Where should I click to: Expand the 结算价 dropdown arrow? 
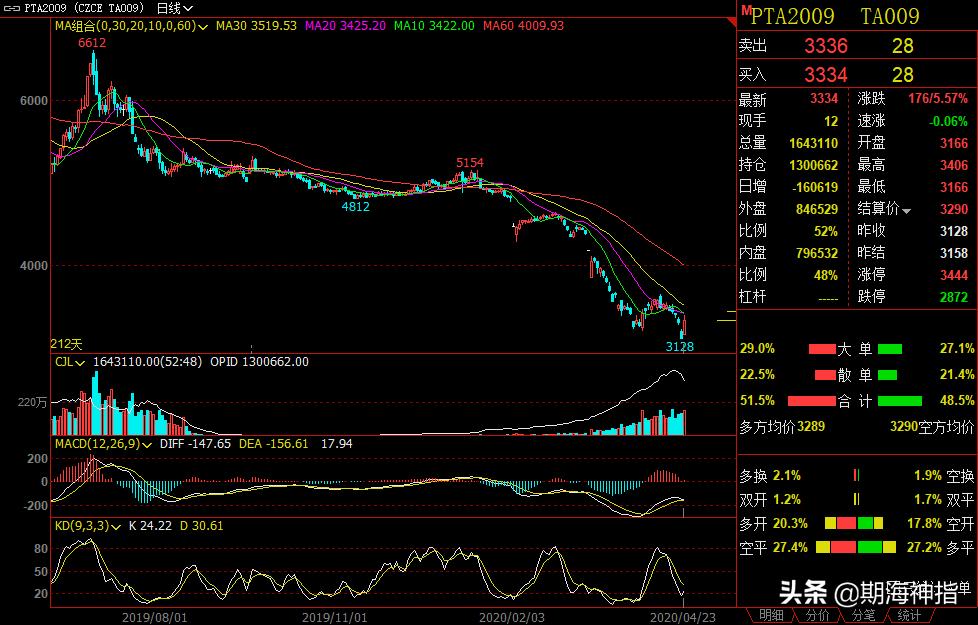[x=906, y=211]
